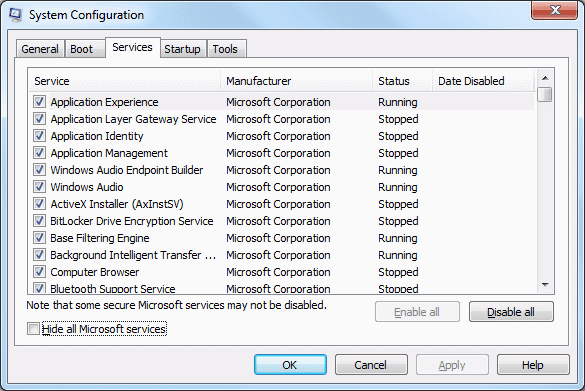Select the Application Layer Gateway Service name
Viewport: 585px width, 391px height.
tap(134, 119)
